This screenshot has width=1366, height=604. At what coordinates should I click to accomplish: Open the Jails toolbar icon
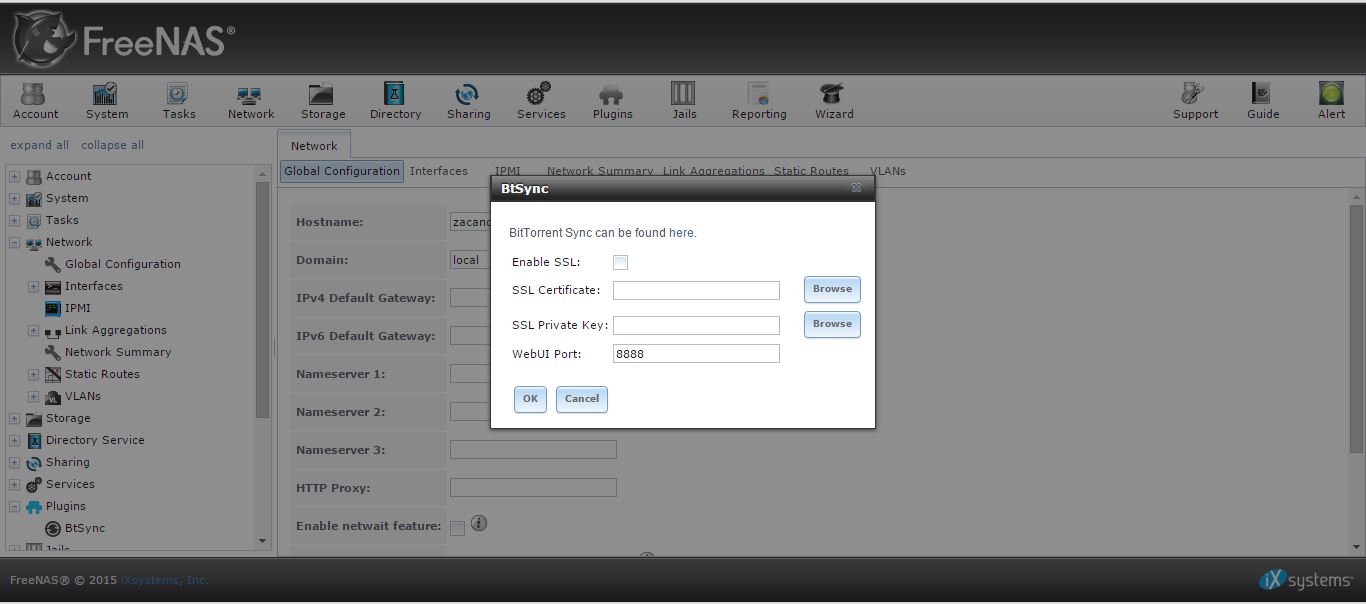[x=684, y=101]
